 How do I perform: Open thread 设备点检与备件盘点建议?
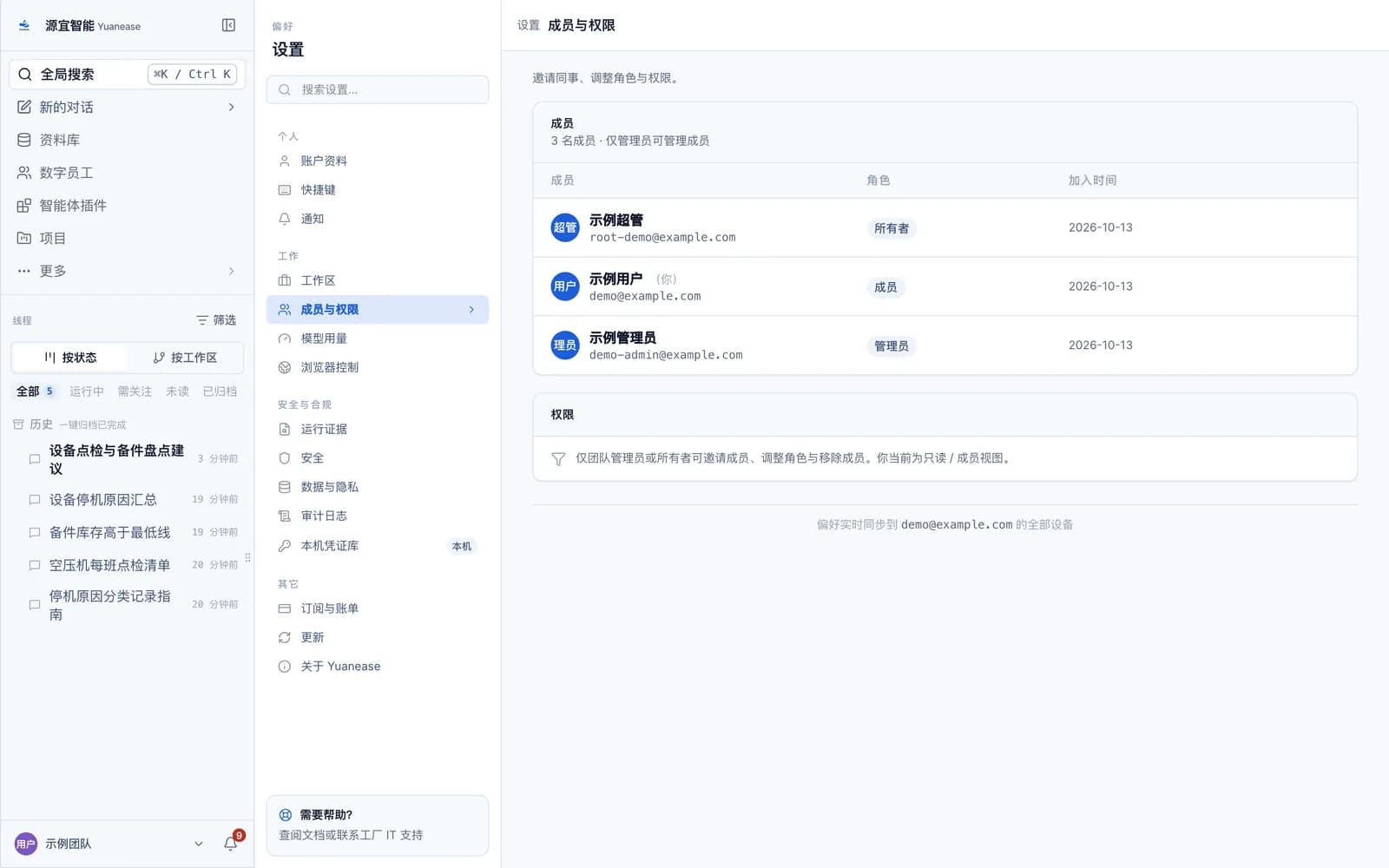point(127,459)
